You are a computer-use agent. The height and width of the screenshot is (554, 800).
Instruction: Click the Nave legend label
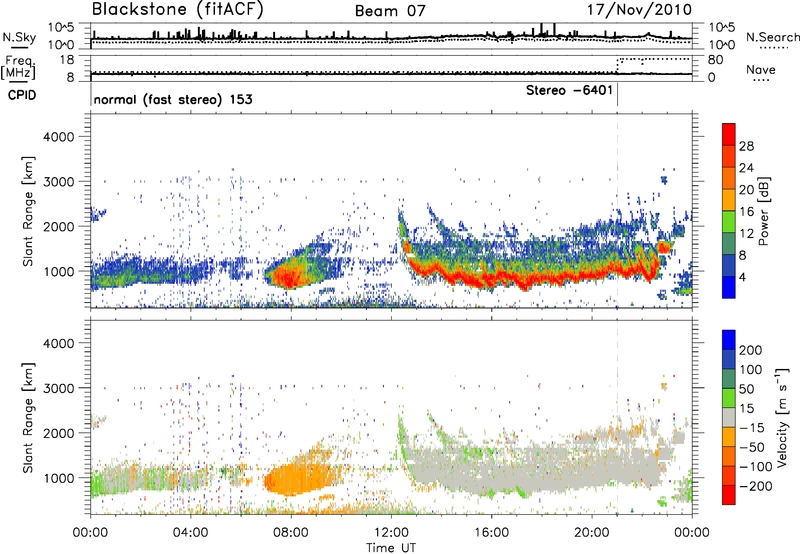(761, 70)
